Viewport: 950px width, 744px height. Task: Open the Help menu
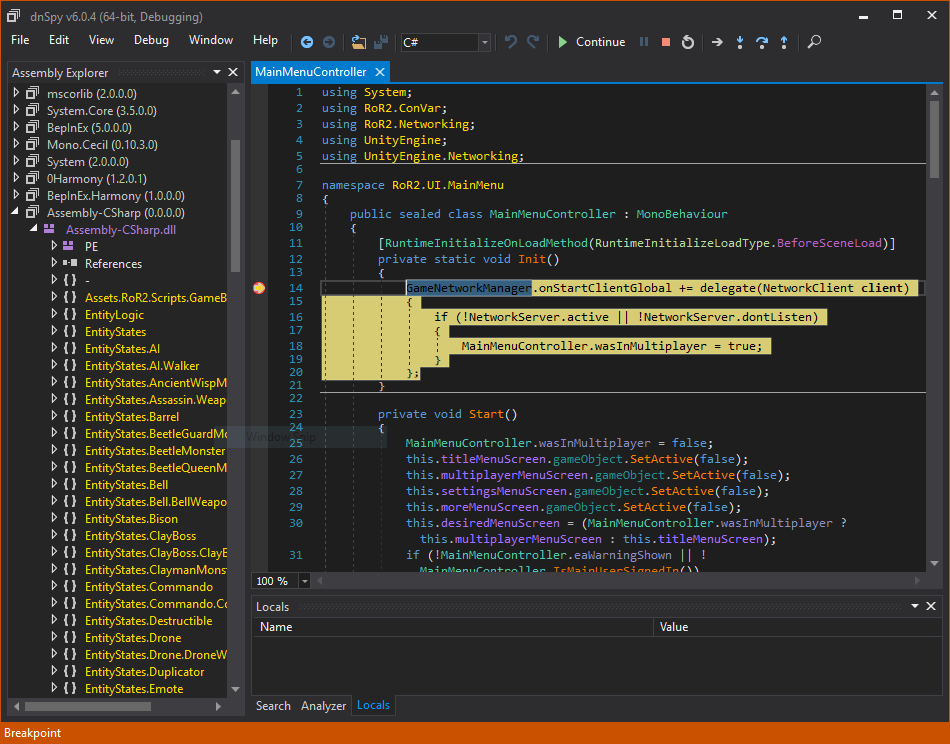[x=265, y=40]
